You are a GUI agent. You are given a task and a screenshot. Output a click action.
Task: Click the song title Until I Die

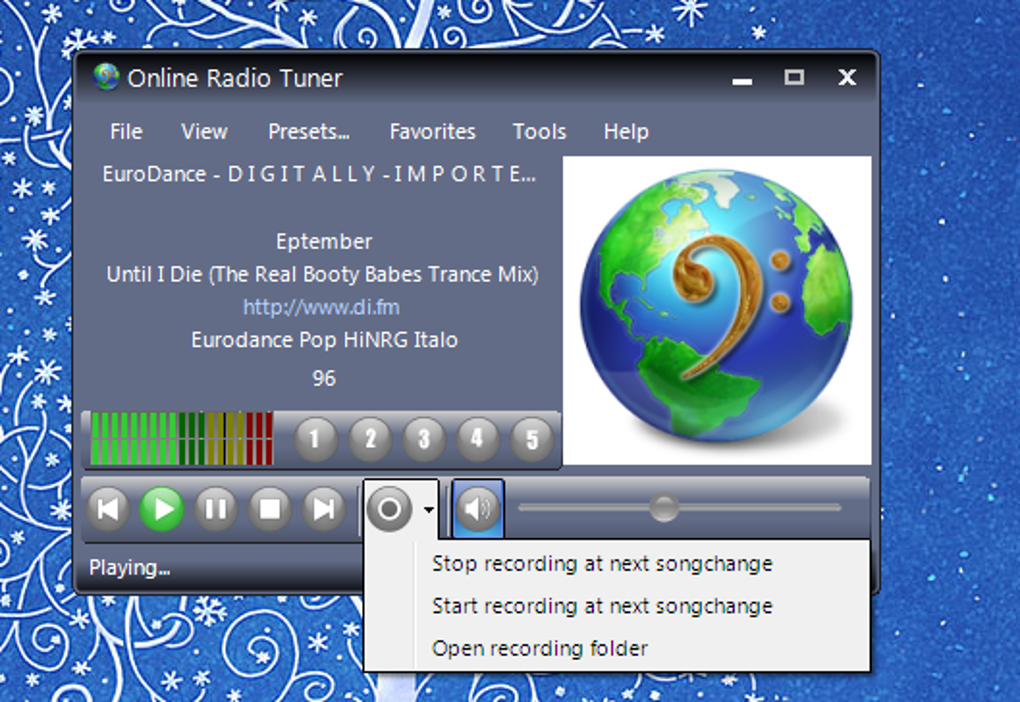coord(322,274)
